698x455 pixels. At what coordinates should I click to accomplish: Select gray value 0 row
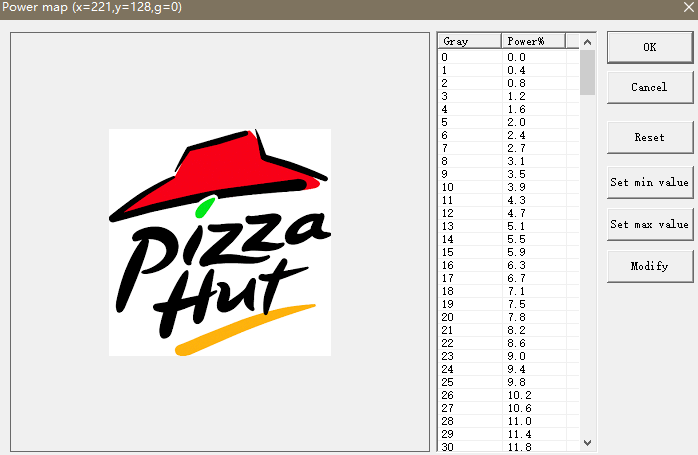click(509, 57)
